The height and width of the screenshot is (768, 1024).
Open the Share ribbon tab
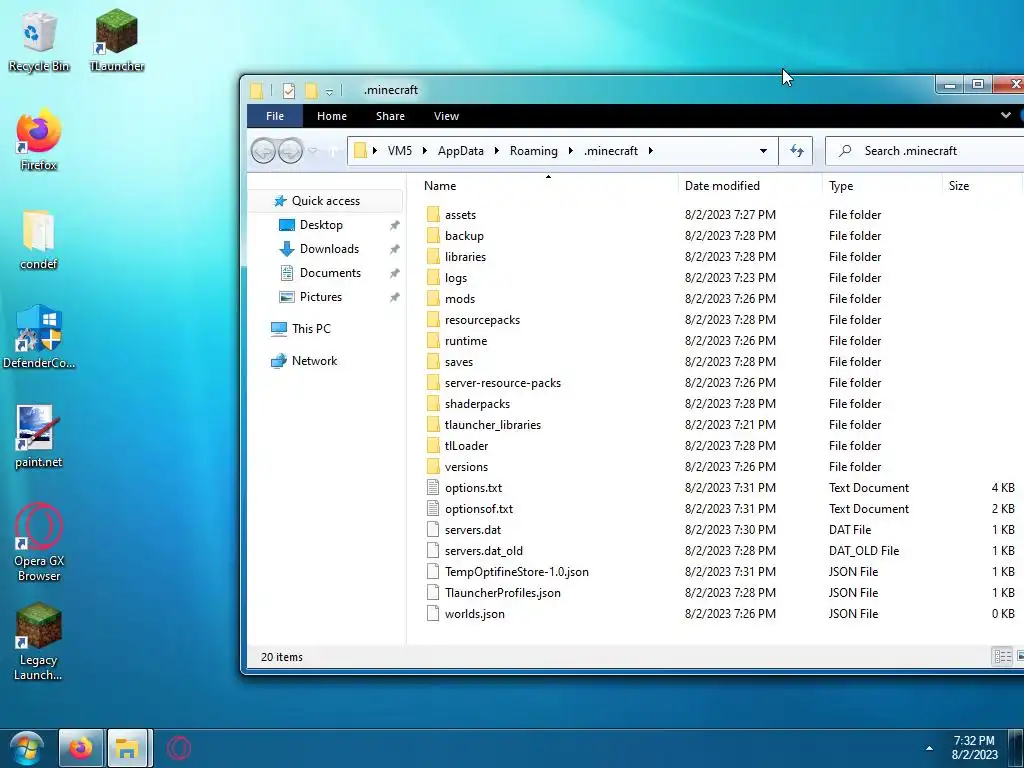(390, 116)
